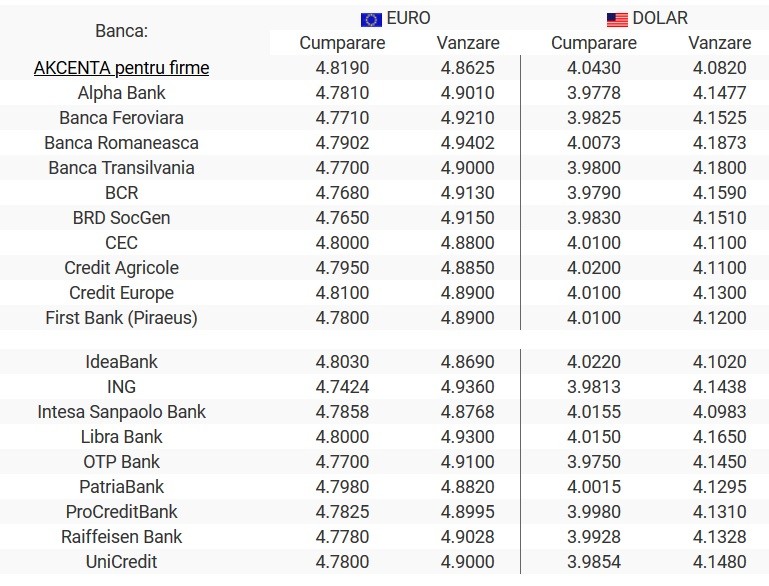The width and height of the screenshot is (769, 586).
Task: Click the DOLAR column header
Action: (x=660, y=18)
